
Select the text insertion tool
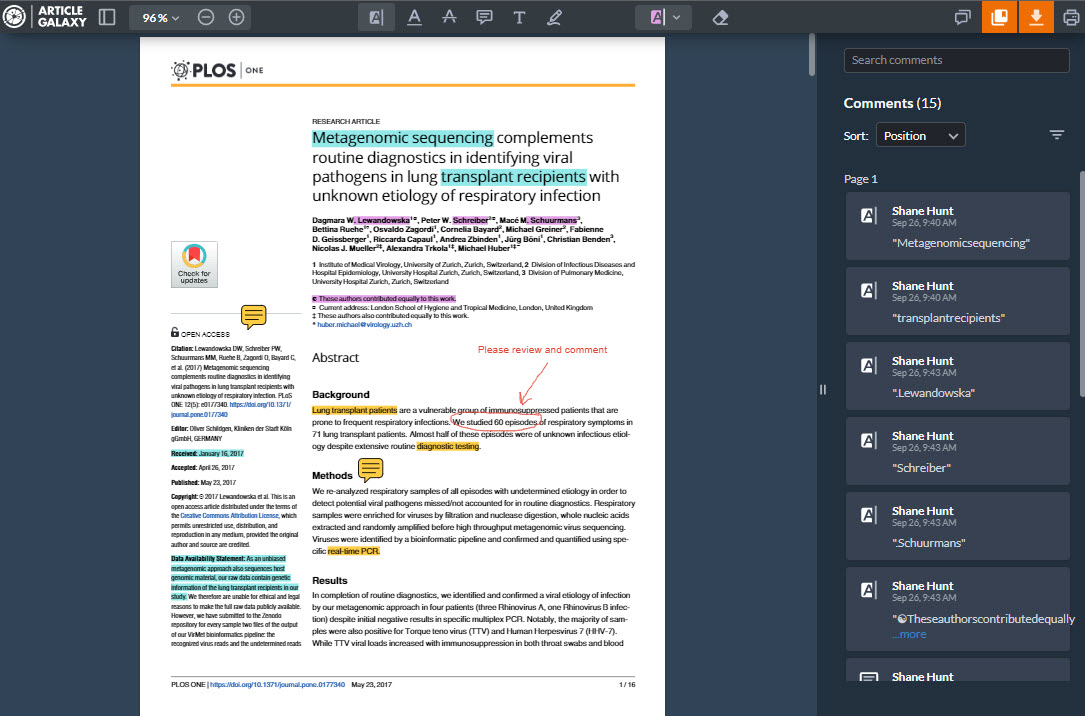click(519, 16)
